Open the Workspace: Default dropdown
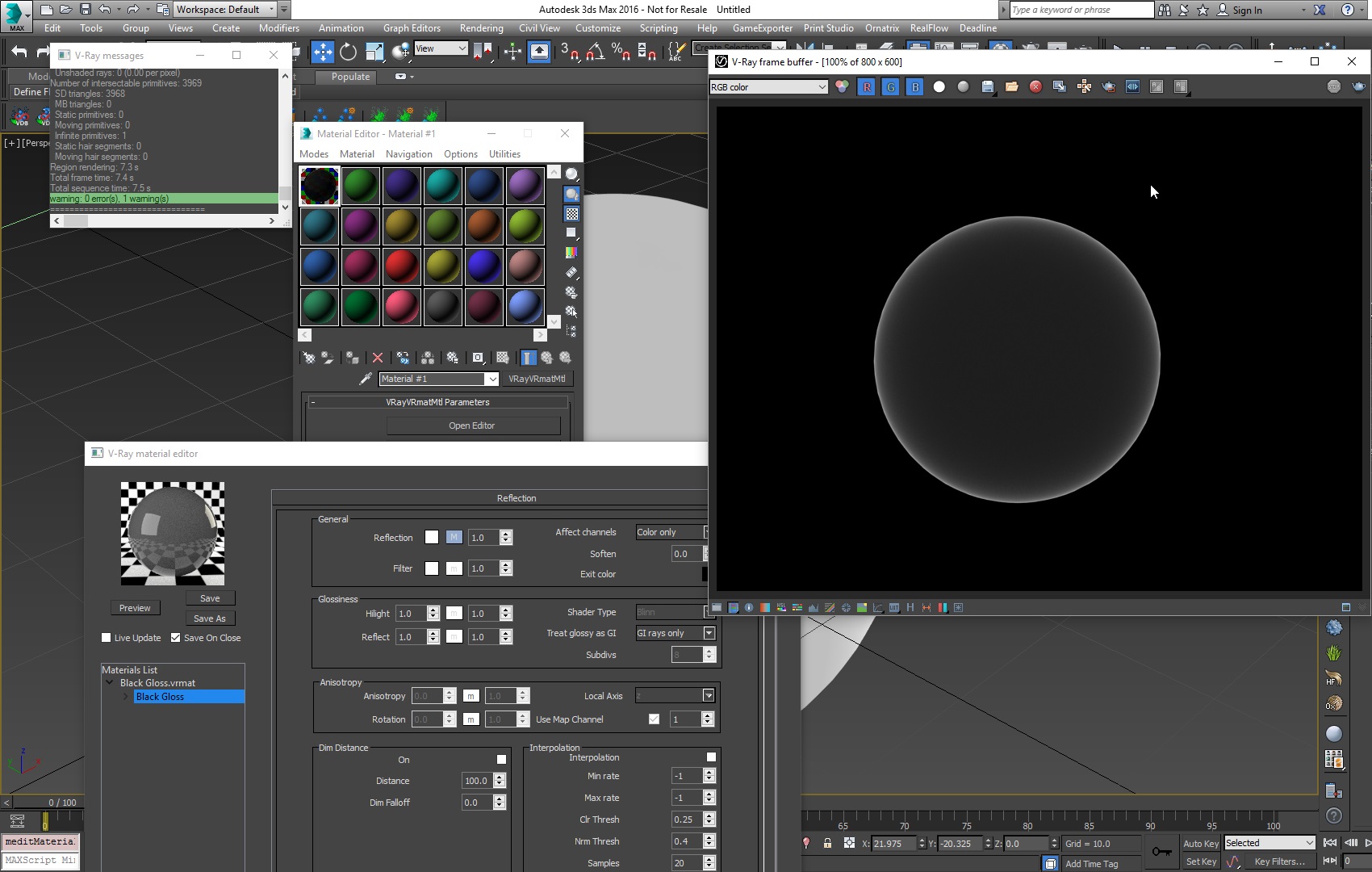This screenshot has height=872, width=1372. (x=225, y=10)
